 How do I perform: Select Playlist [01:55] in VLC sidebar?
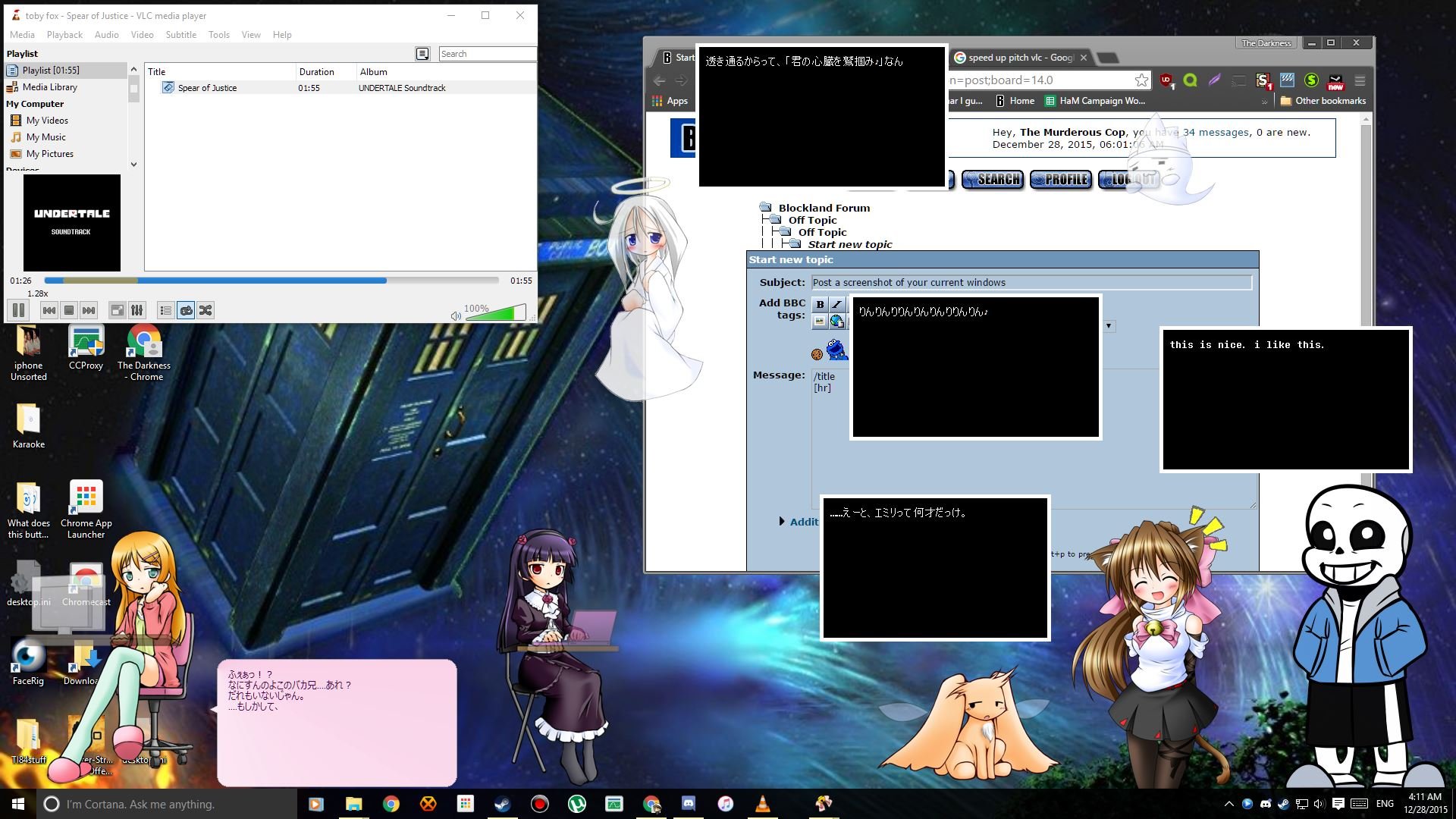pos(66,71)
